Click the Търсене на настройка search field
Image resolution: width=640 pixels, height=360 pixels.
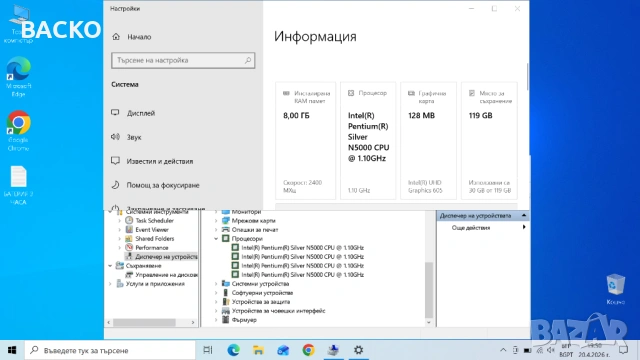pyautogui.click(x=183, y=60)
